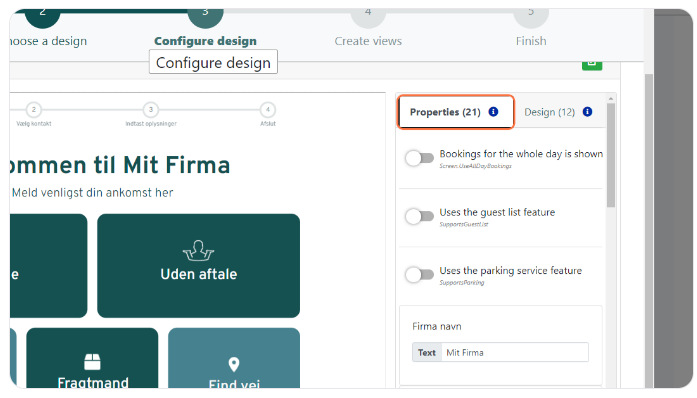The image size is (697, 398).
Task: Click preview step 3 Indtast oplysninger circle
Action: coord(151,109)
